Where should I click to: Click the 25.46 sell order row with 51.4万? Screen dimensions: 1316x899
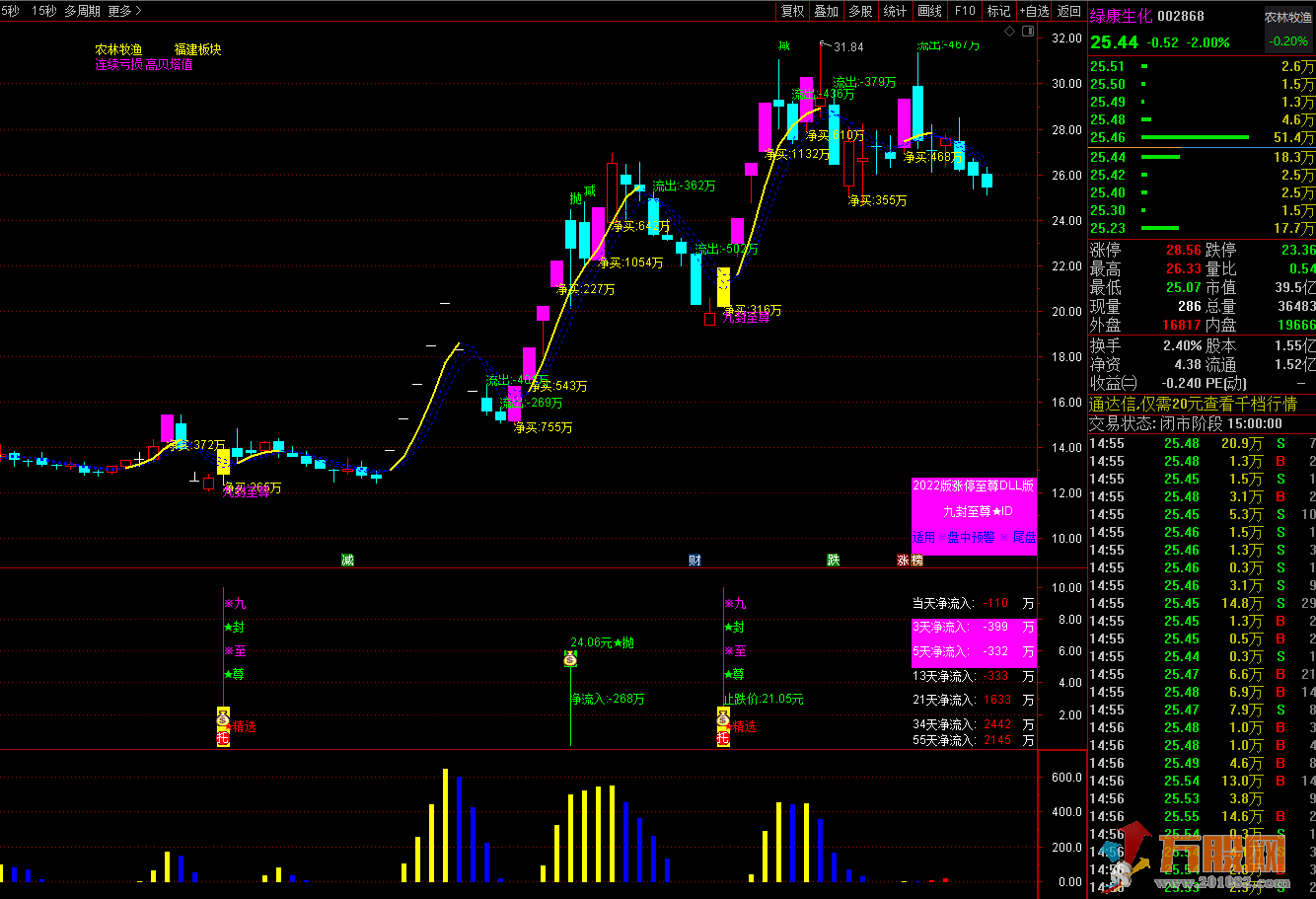1202,137
